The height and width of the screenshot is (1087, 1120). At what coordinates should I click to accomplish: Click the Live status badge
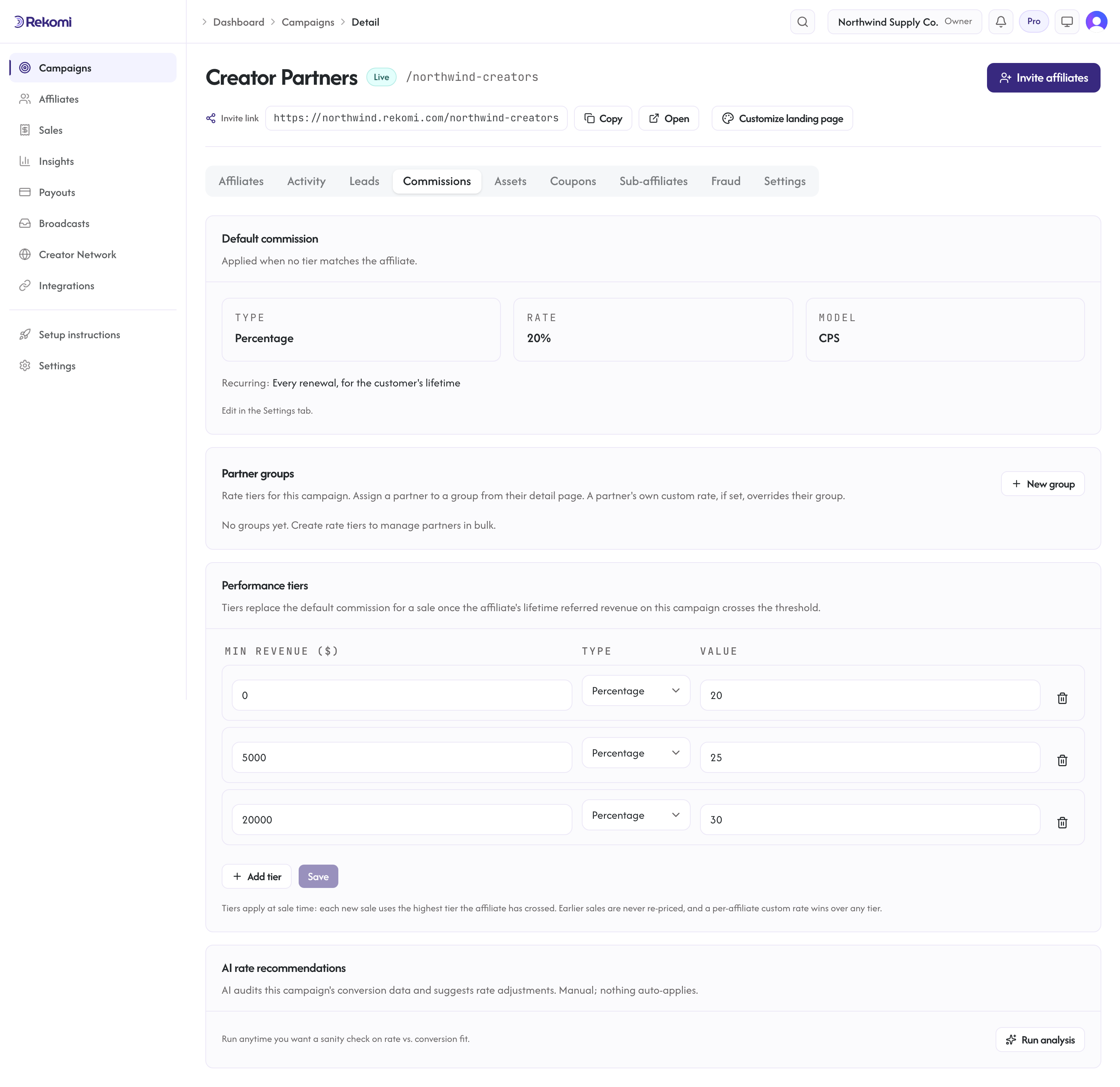(x=381, y=77)
